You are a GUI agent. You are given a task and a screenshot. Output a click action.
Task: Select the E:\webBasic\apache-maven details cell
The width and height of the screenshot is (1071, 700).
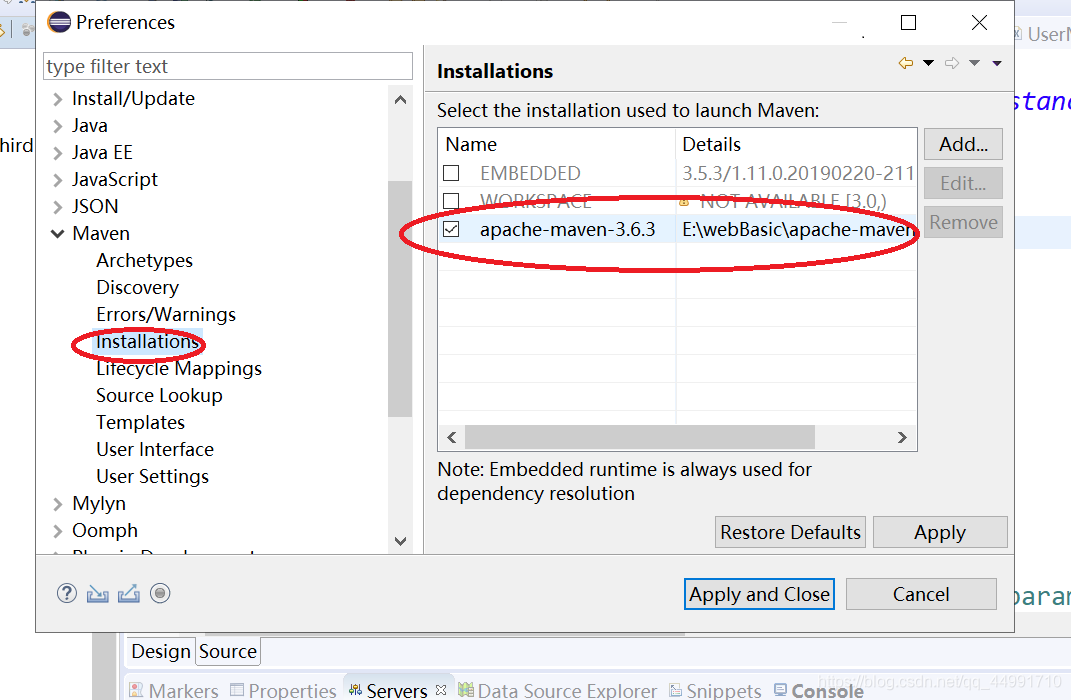coord(796,229)
